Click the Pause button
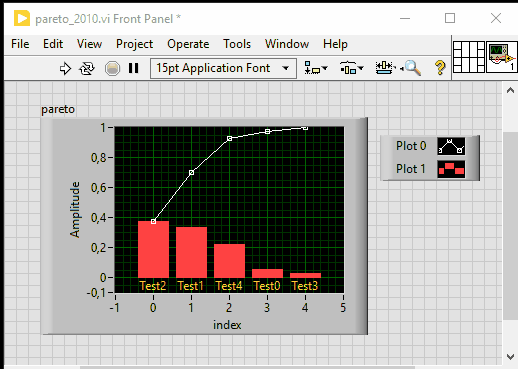The width and height of the screenshot is (518, 369). coord(134,68)
